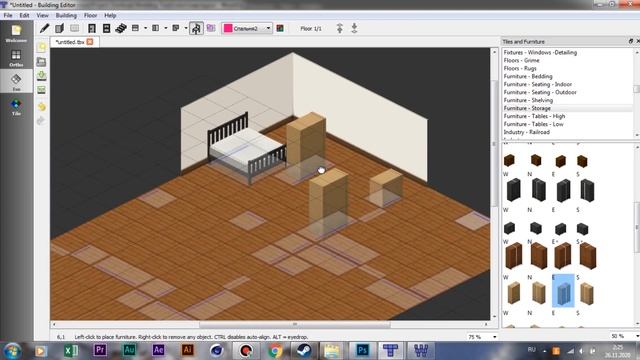The image size is (640, 360).
Task: Open Steam from the taskbar
Action: tap(304, 351)
